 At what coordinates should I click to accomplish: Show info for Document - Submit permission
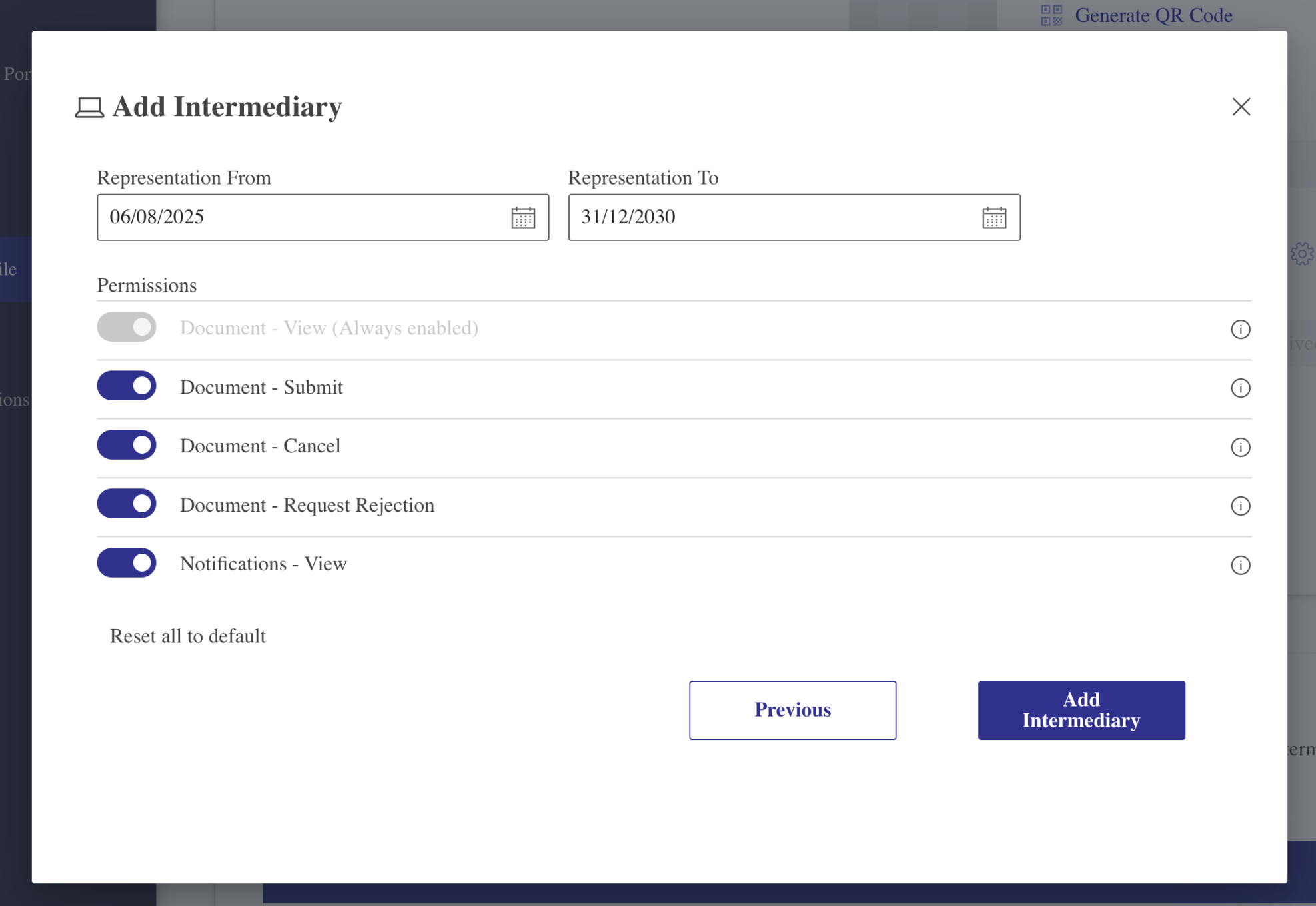[1240, 388]
